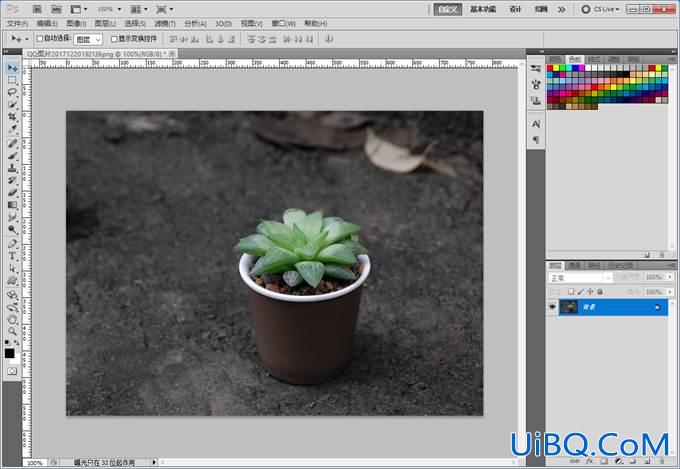The image size is (680, 469).
Task: Switch to the 基本功能 workspace
Action: click(483, 9)
